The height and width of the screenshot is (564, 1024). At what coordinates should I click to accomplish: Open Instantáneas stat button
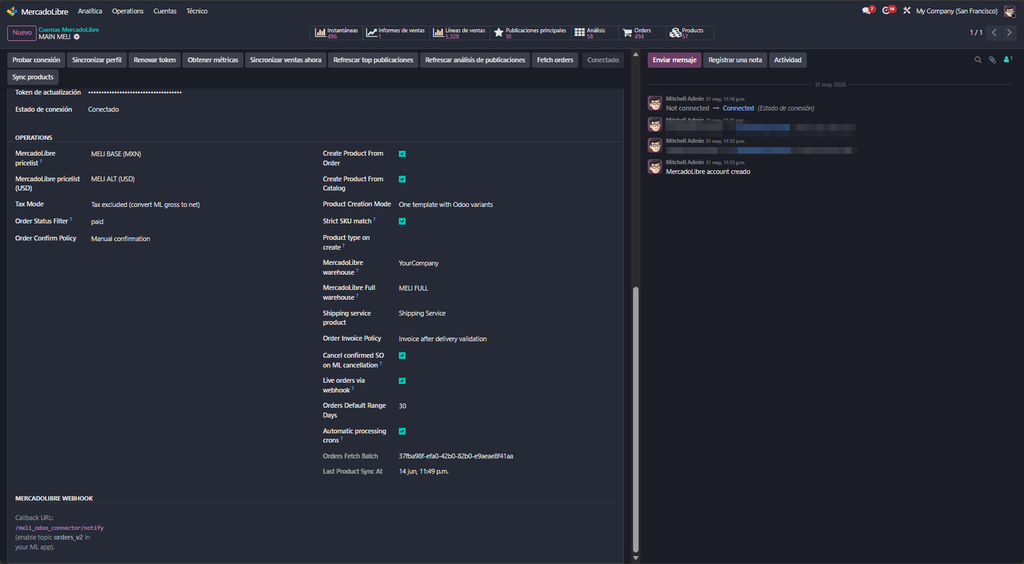point(336,33)
